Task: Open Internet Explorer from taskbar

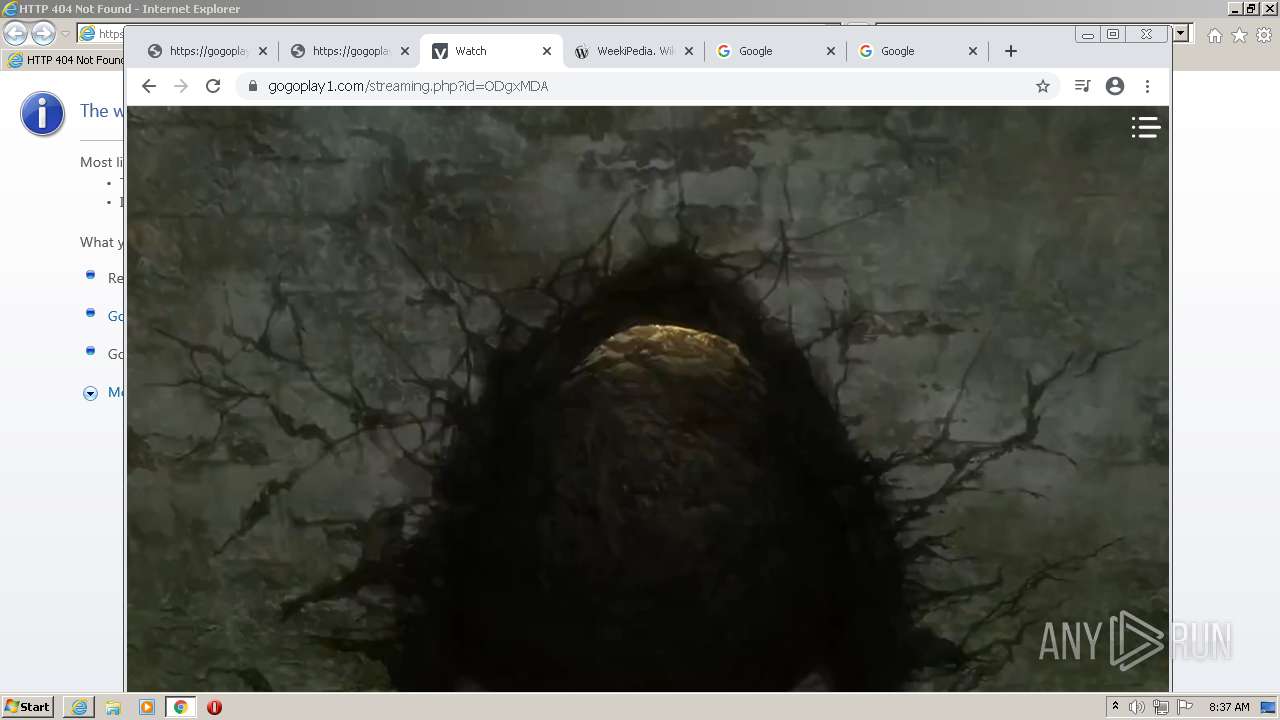Action: click(x=79, y=707)
